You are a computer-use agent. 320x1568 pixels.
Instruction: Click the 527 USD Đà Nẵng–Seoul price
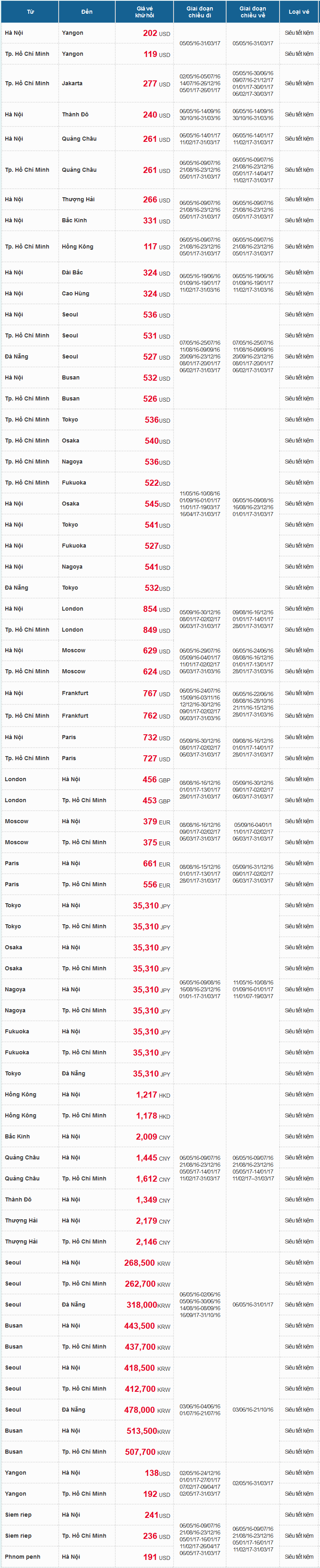[157, 357]
